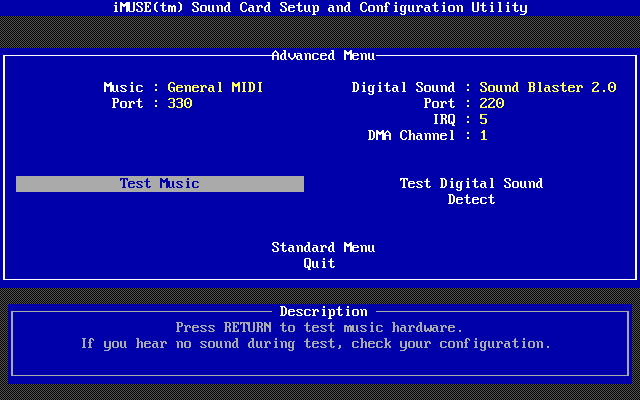Click the Description panel heading
Viewport: 640px width, 400px height.
pyautogui.click(x=323, y=312)
